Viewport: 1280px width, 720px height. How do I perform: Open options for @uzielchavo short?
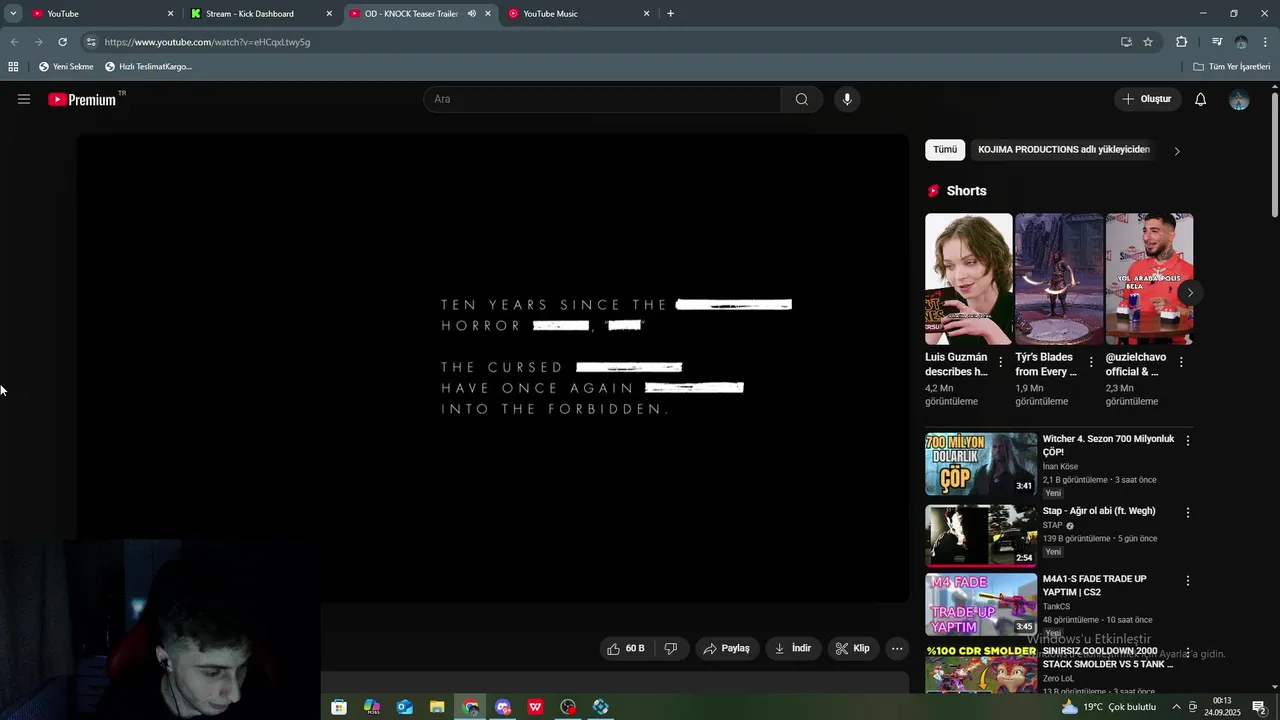[x=1181, y=362]
